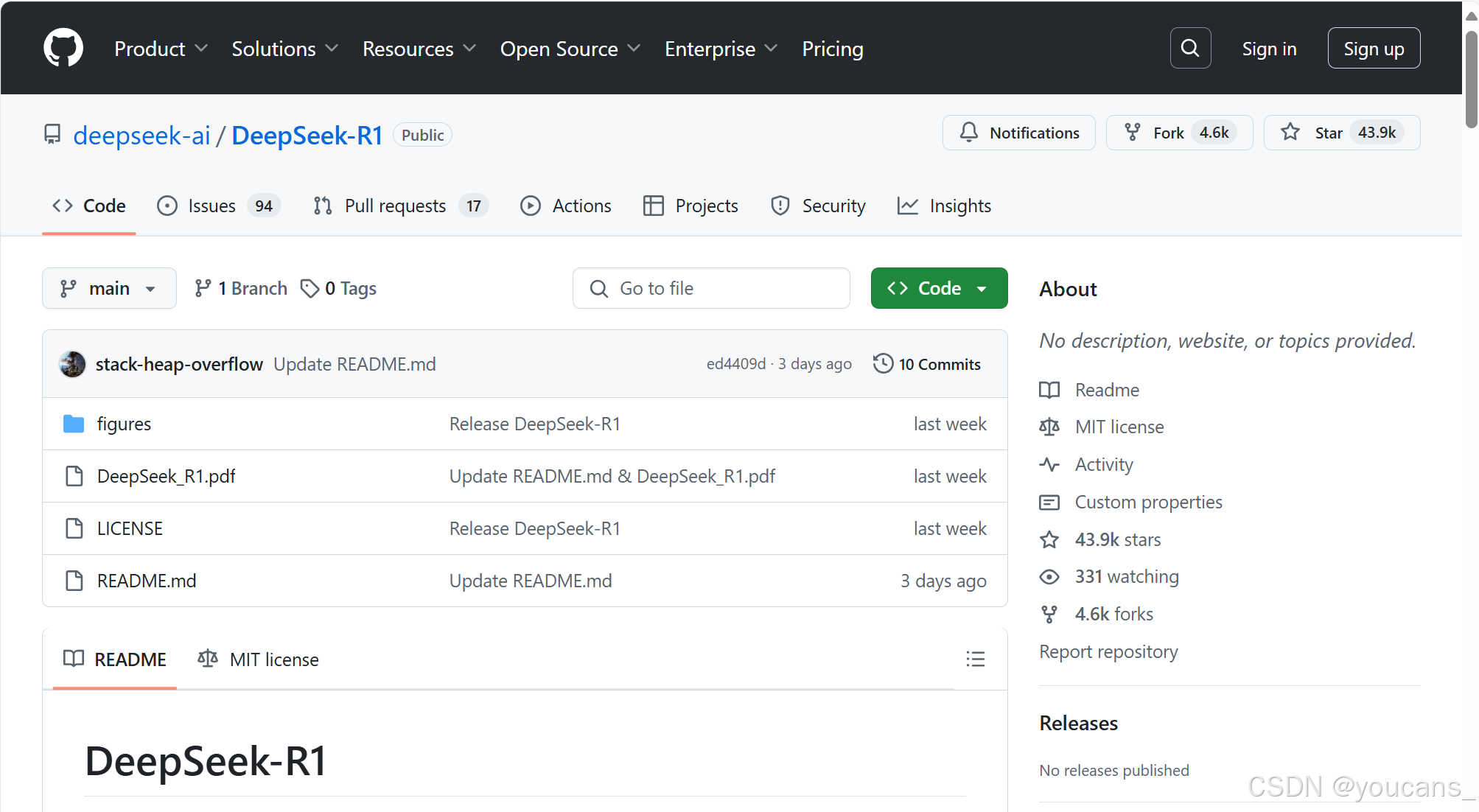Click the scale icon beside MIT license in About

(1049, 427)
